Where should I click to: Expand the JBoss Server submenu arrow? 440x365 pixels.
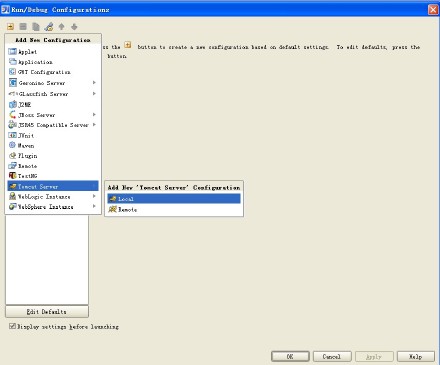pyautogui.click(x=94, y=115)
